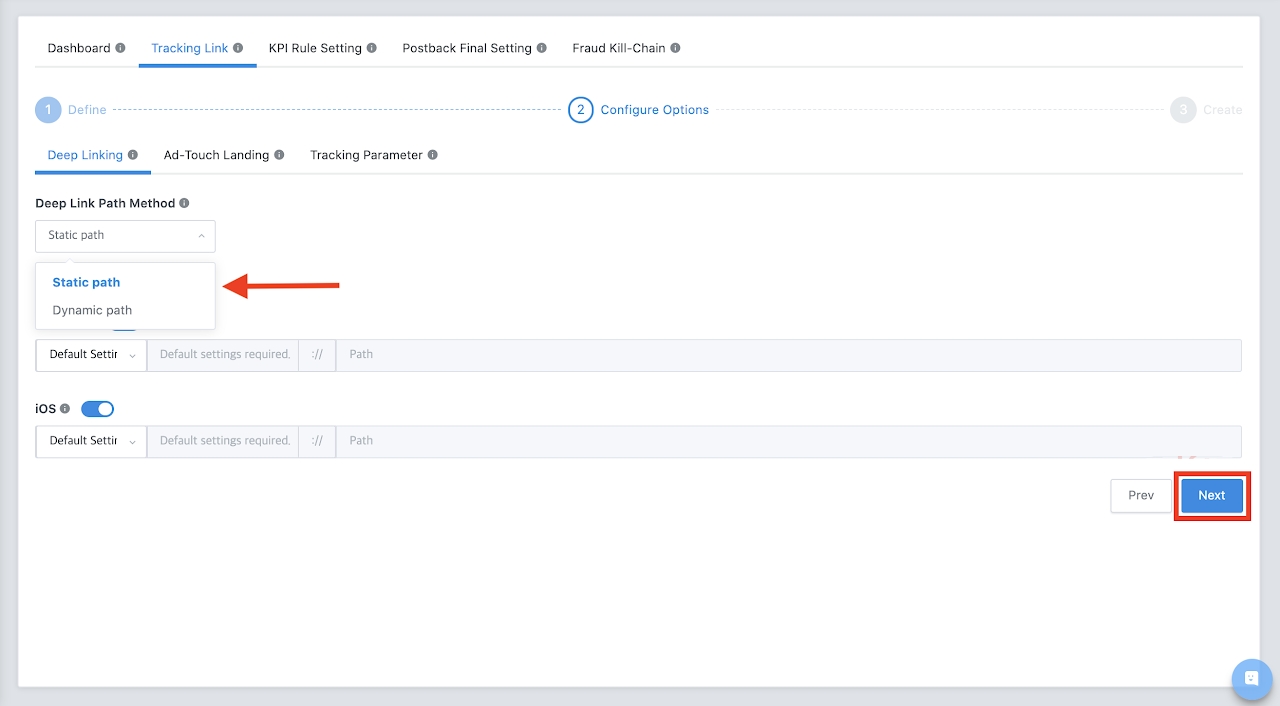This screenshot has width=1280, height=706.
Task: Toggle the iOS deep link switch
Action: coord(98,409)
